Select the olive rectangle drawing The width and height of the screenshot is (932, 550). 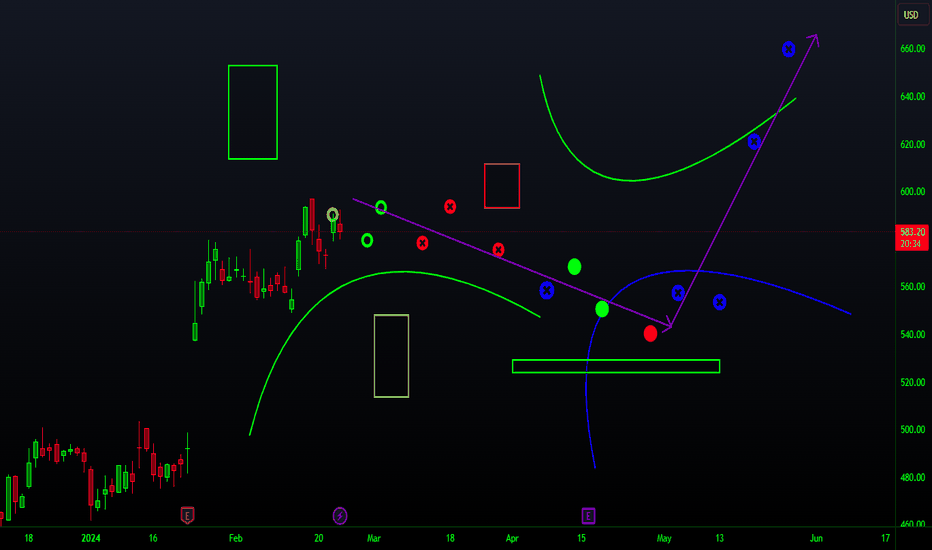point(391,356)
